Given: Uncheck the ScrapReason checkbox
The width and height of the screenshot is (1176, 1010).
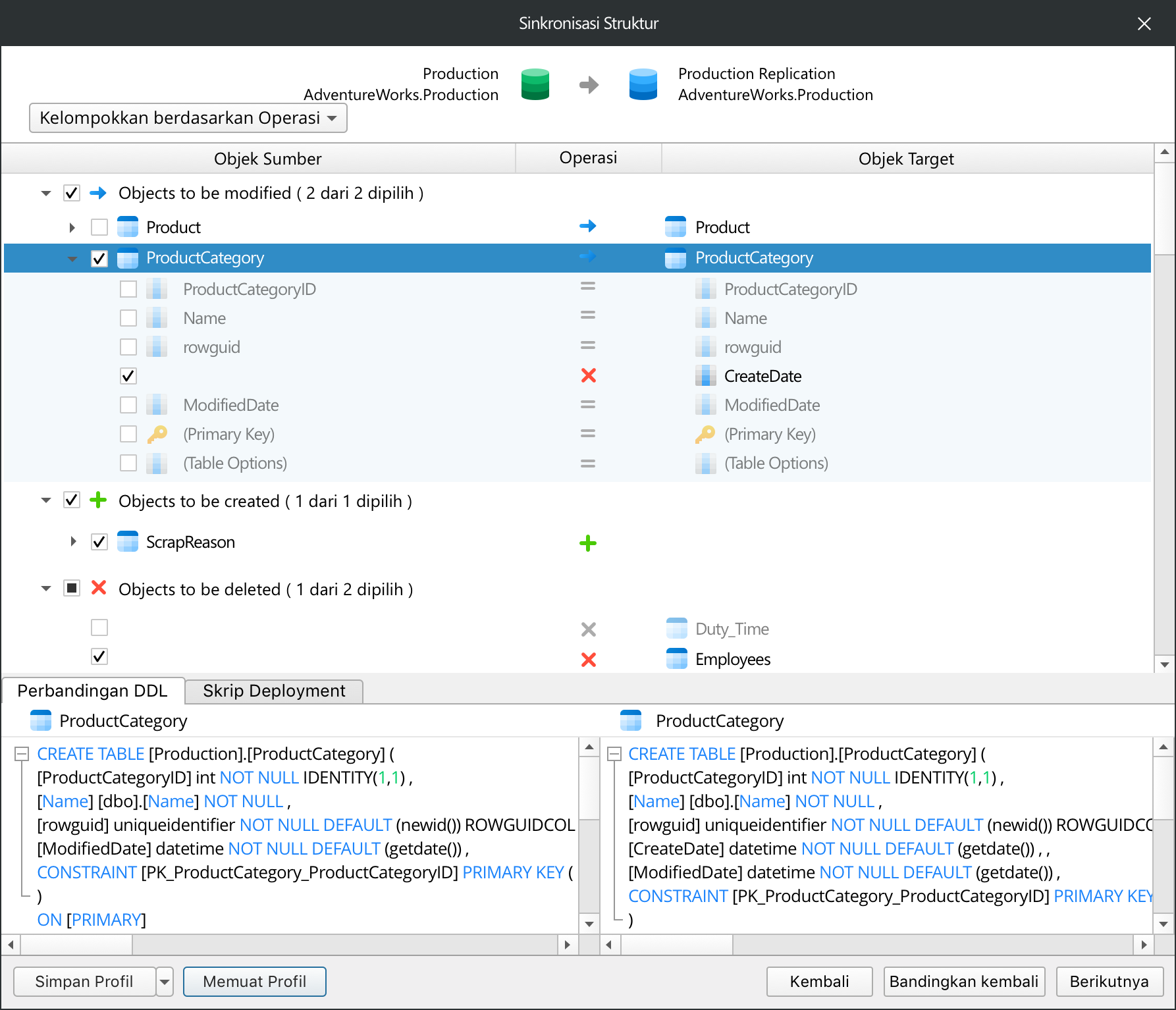Looking at the screenshot, I should point(99,542).
